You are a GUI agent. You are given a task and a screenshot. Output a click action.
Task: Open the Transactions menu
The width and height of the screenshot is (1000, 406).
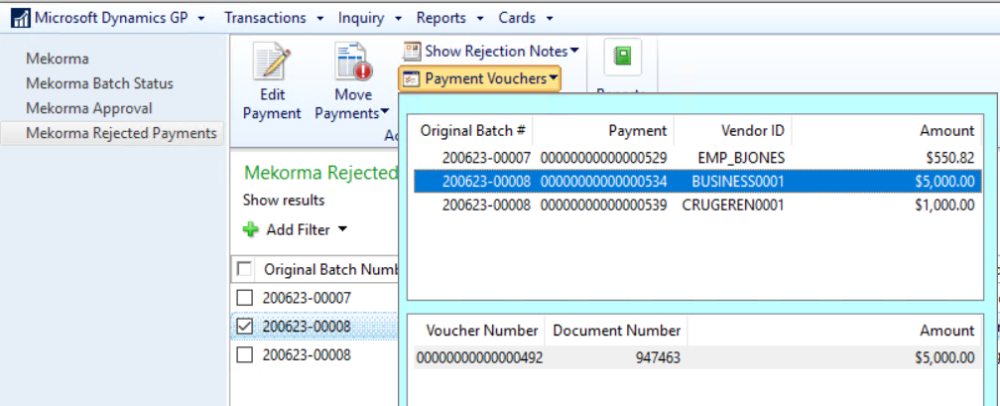click(274, 18)
